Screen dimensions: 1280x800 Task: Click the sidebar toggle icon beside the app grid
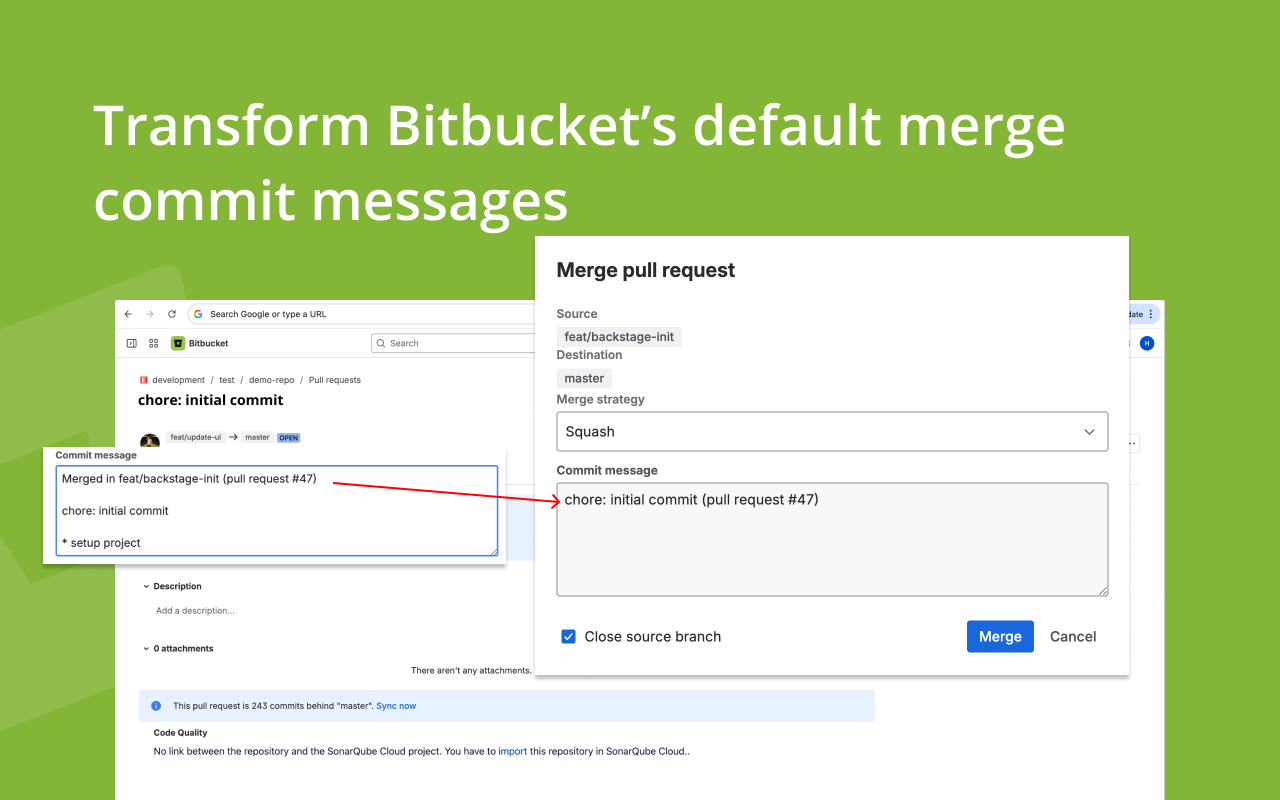pos(131,343)
